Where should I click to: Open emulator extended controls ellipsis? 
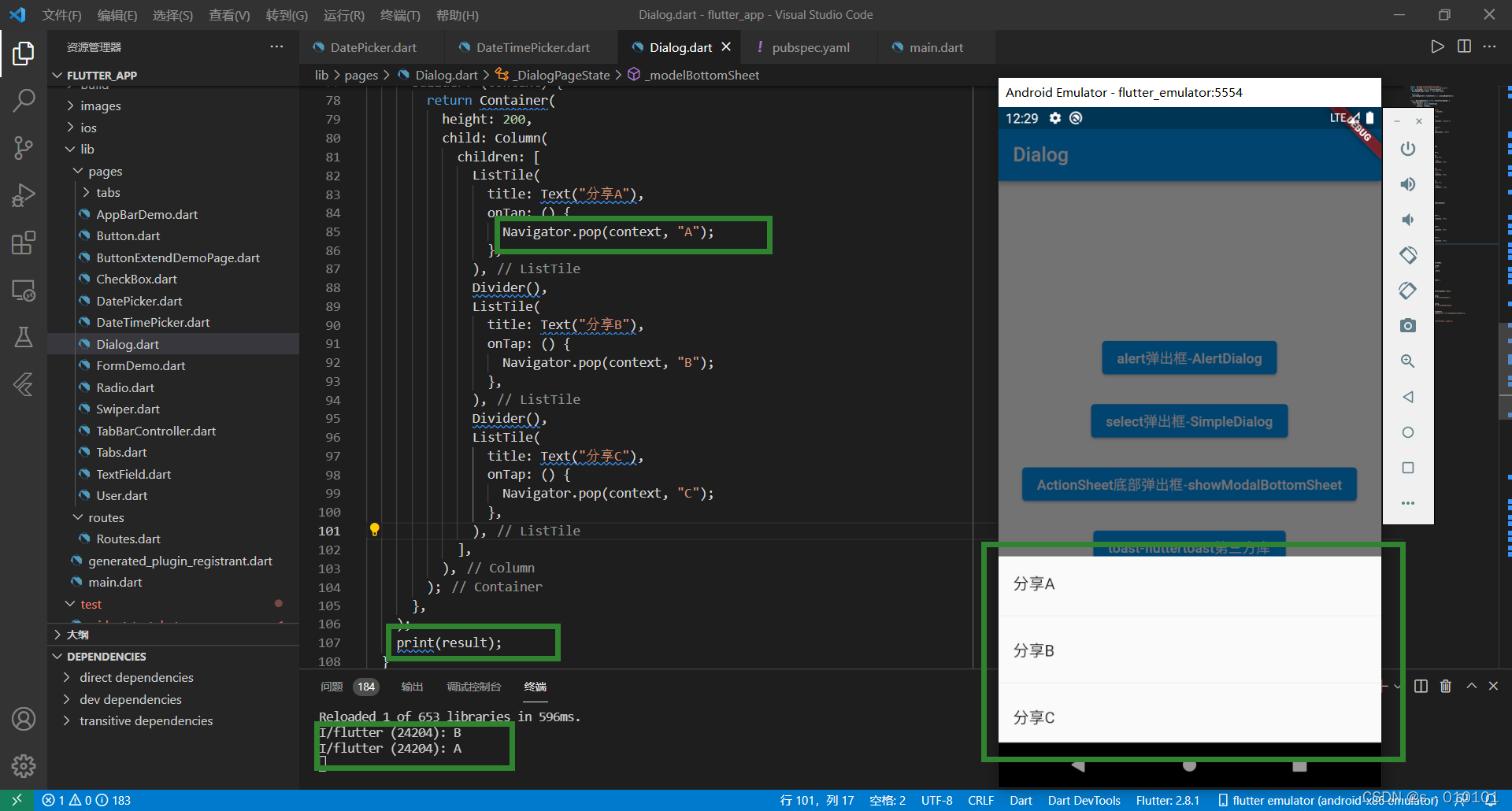point(1408,503)
